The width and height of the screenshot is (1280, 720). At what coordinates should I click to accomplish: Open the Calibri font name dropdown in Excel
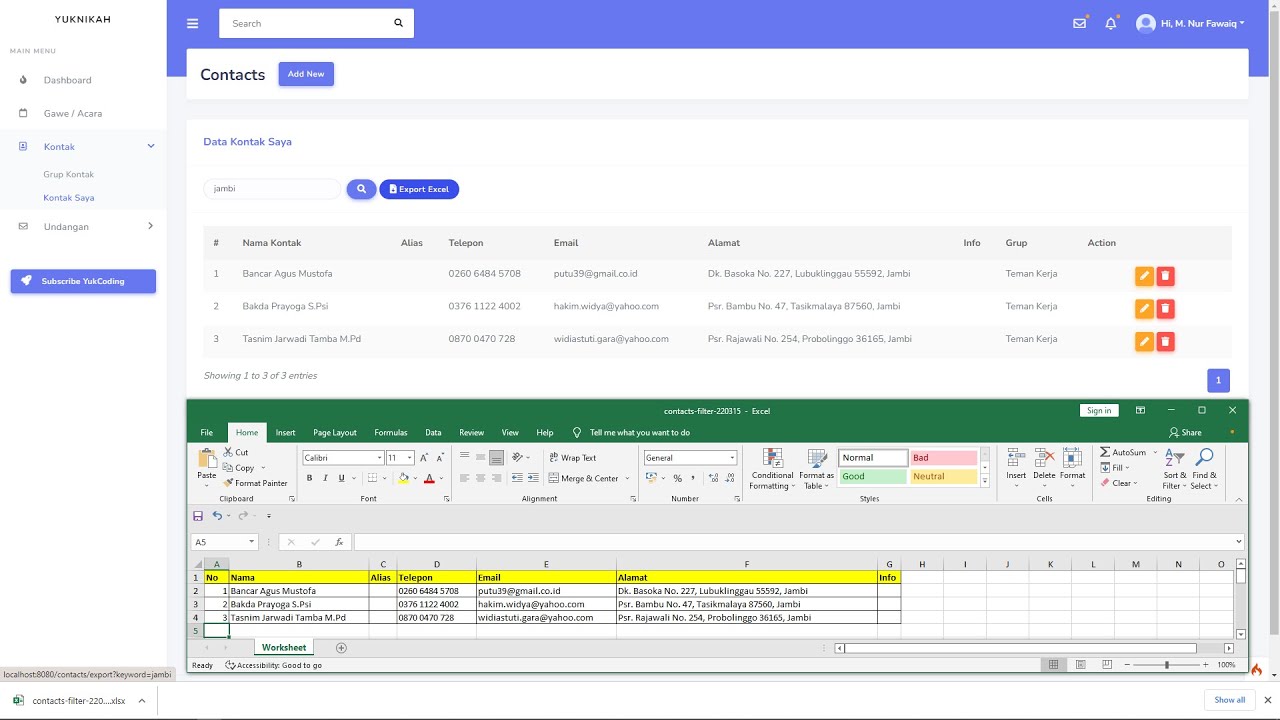380,458
